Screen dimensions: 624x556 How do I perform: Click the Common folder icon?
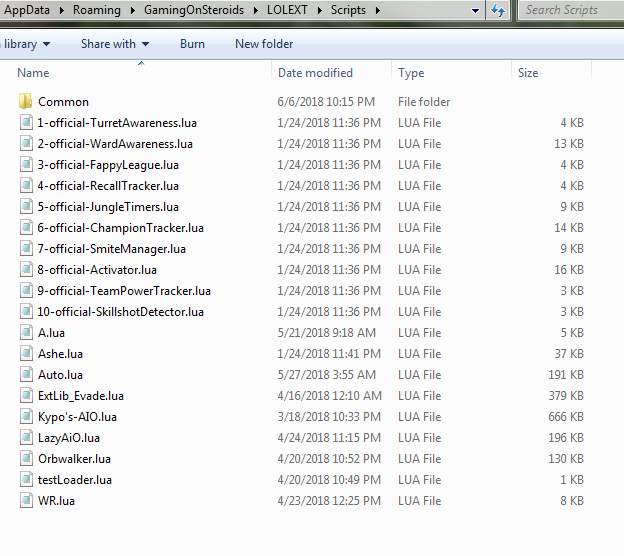click(25, 101)
